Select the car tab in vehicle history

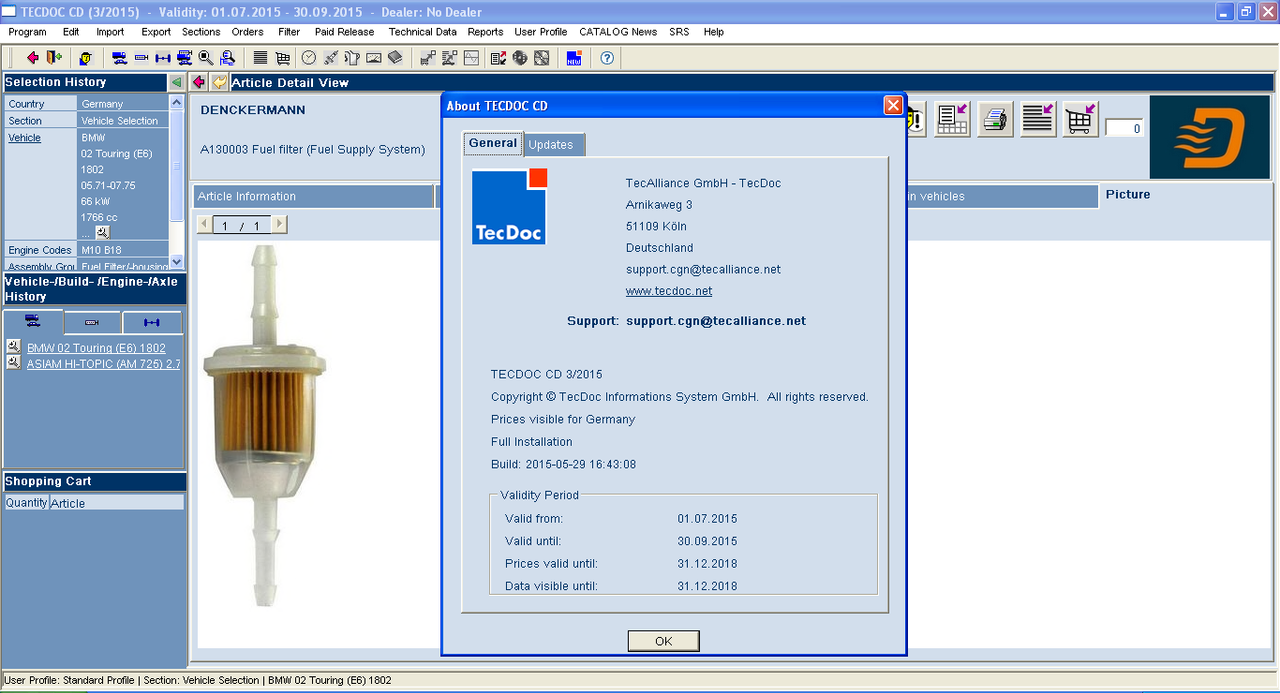click(33, 322)
